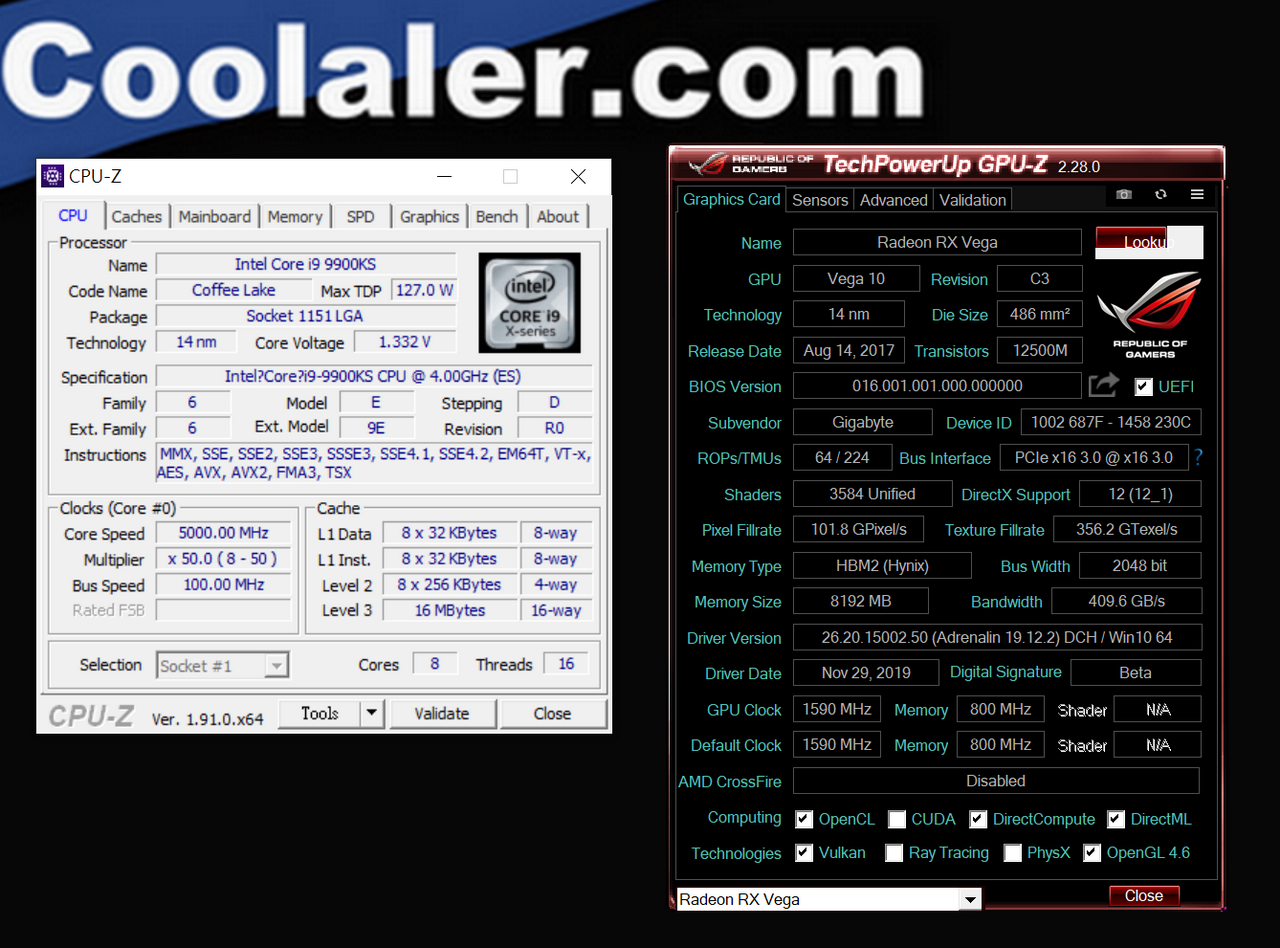The height and width of the screenshot is (948, 1280).
Task: Toggle the Vulkan checkbox
Action: pyautogui.click(x=804, y=853)
